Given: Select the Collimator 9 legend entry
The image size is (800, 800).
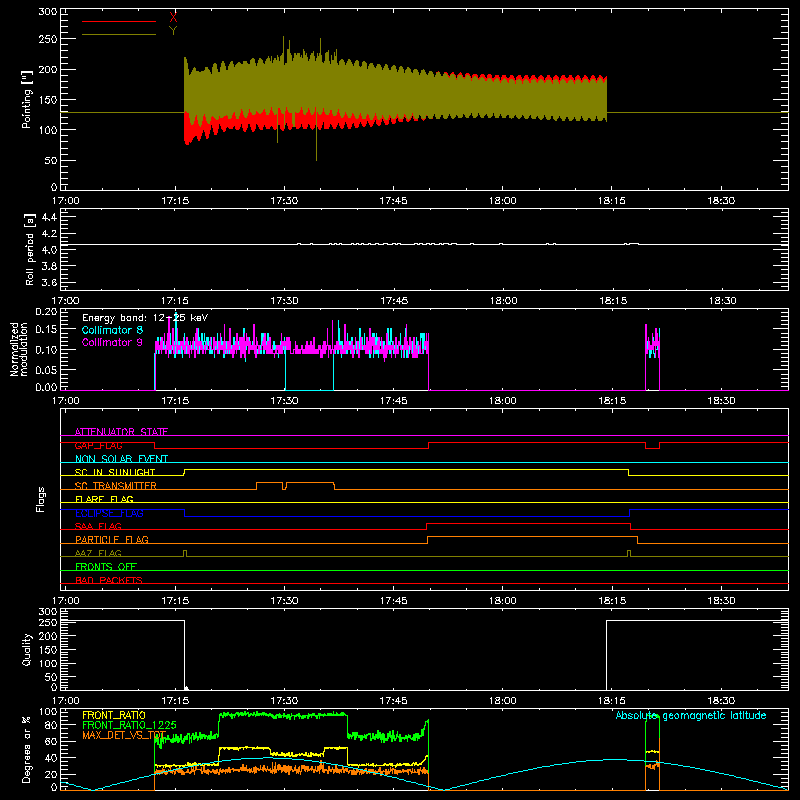Looking at the screenshot, I should pos(112,342).
